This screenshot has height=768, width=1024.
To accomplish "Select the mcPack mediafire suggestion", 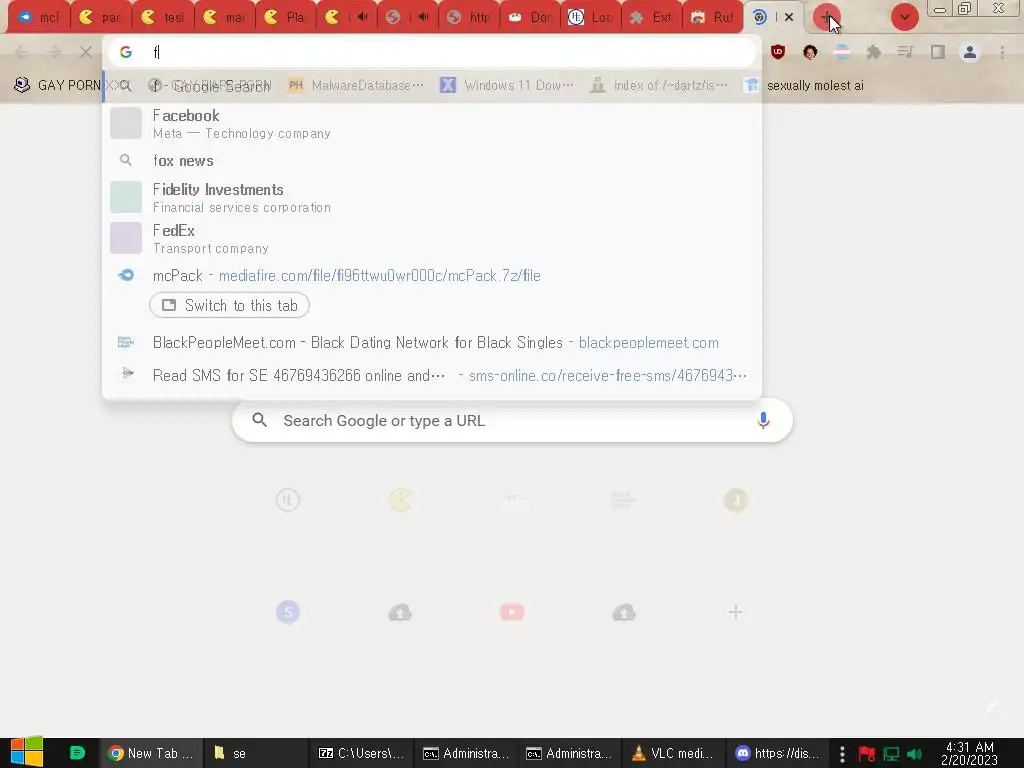I will (x=432, y=276).
